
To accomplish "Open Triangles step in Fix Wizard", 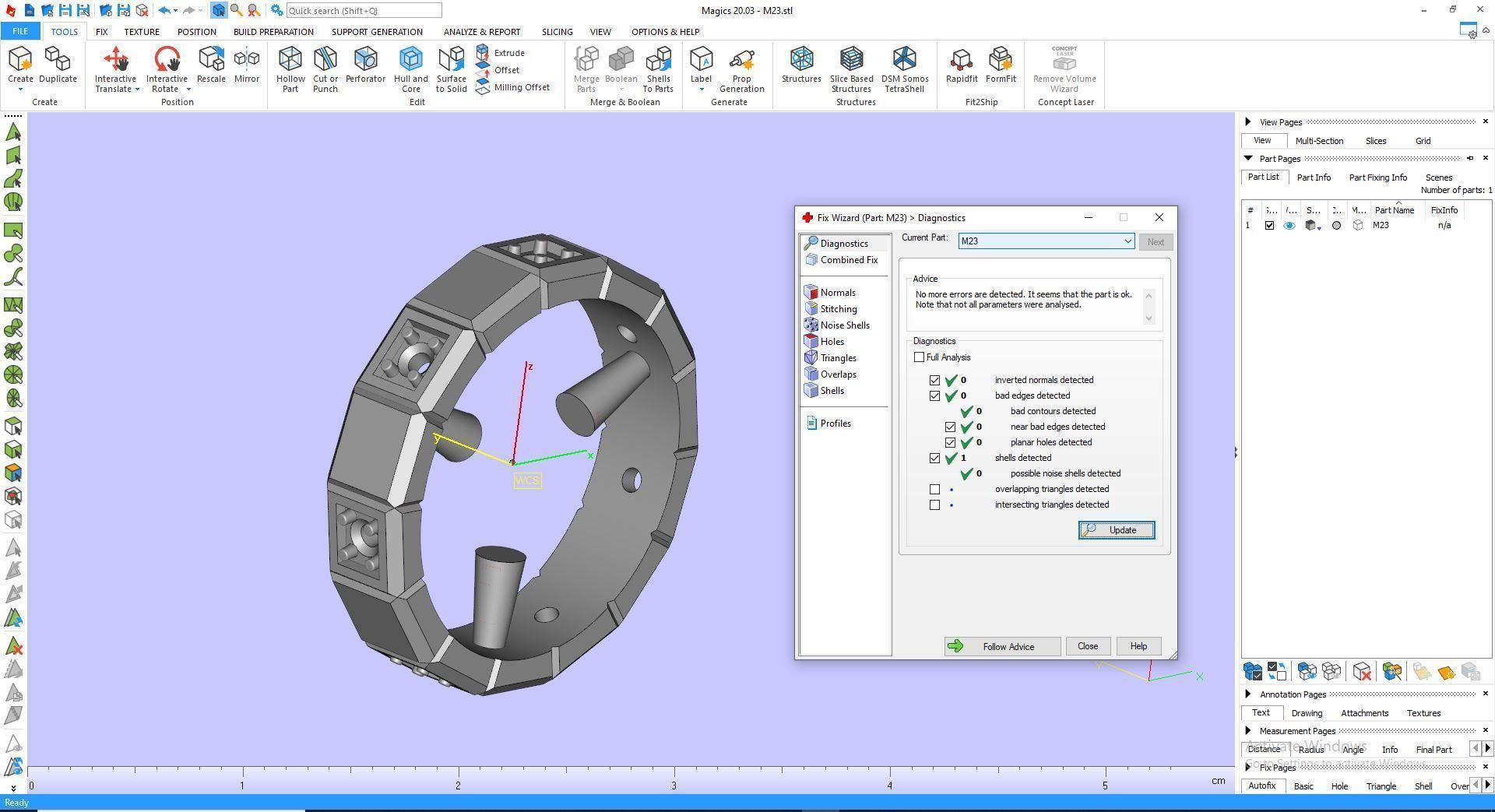I will tap(831, 358).
